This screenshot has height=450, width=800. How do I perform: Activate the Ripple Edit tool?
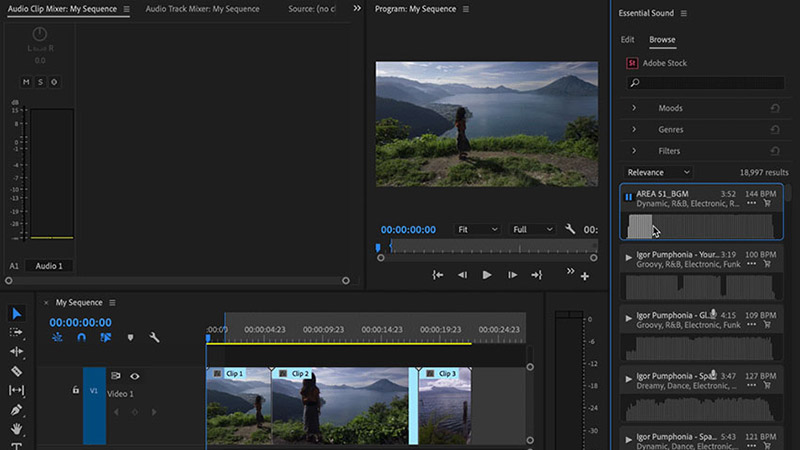tap(16, 352)
